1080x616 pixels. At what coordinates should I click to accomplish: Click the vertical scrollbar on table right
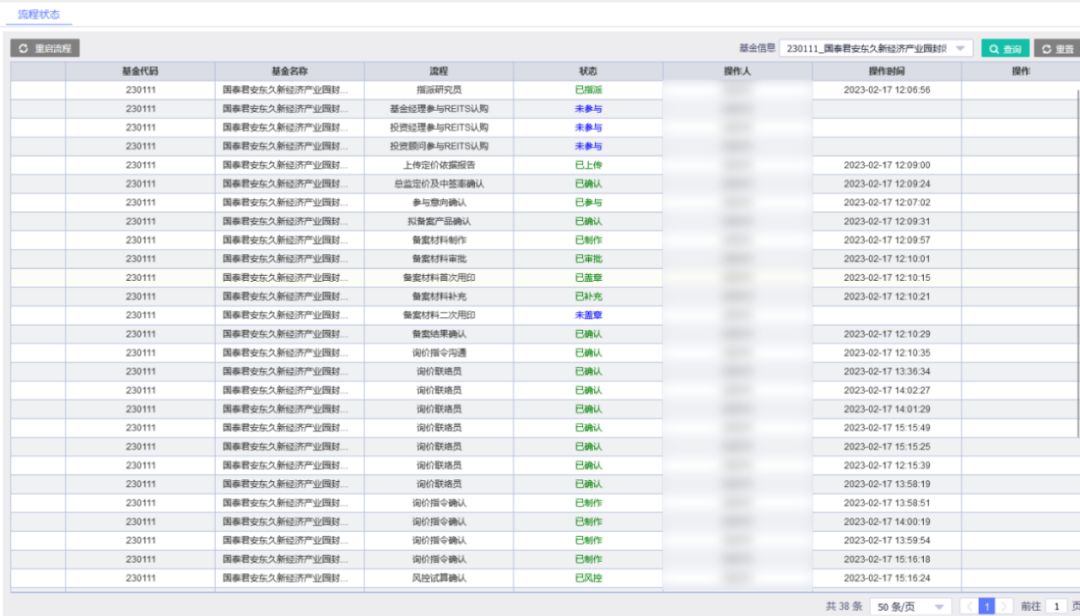(x=1077, y=262)
